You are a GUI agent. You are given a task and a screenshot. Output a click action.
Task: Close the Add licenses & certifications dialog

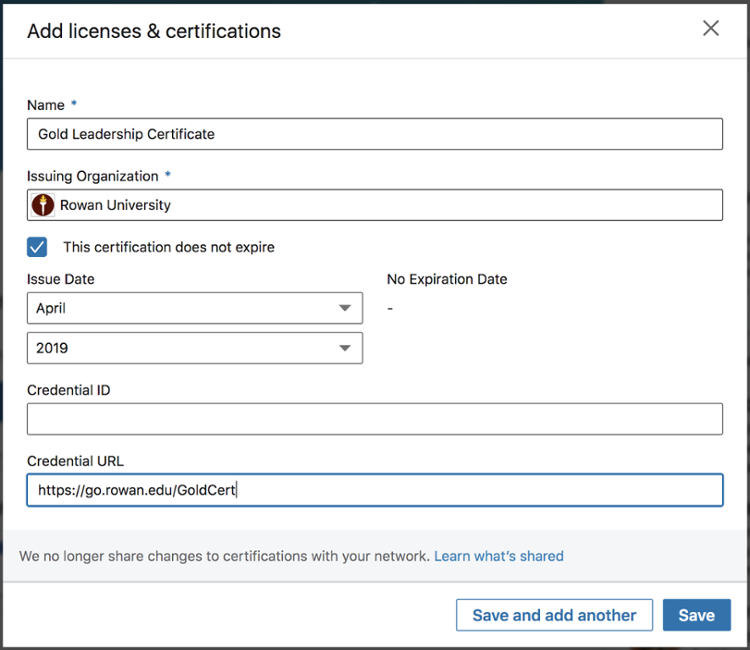(710, 29)
